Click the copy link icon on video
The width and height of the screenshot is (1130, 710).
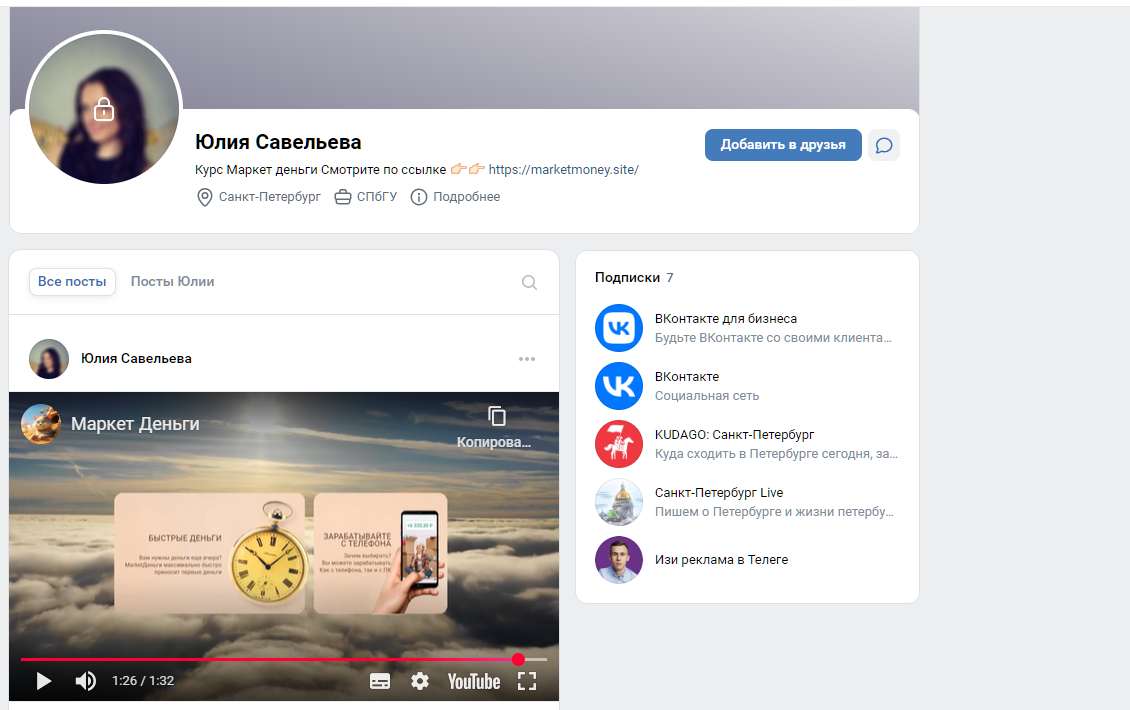click(497, 416)
